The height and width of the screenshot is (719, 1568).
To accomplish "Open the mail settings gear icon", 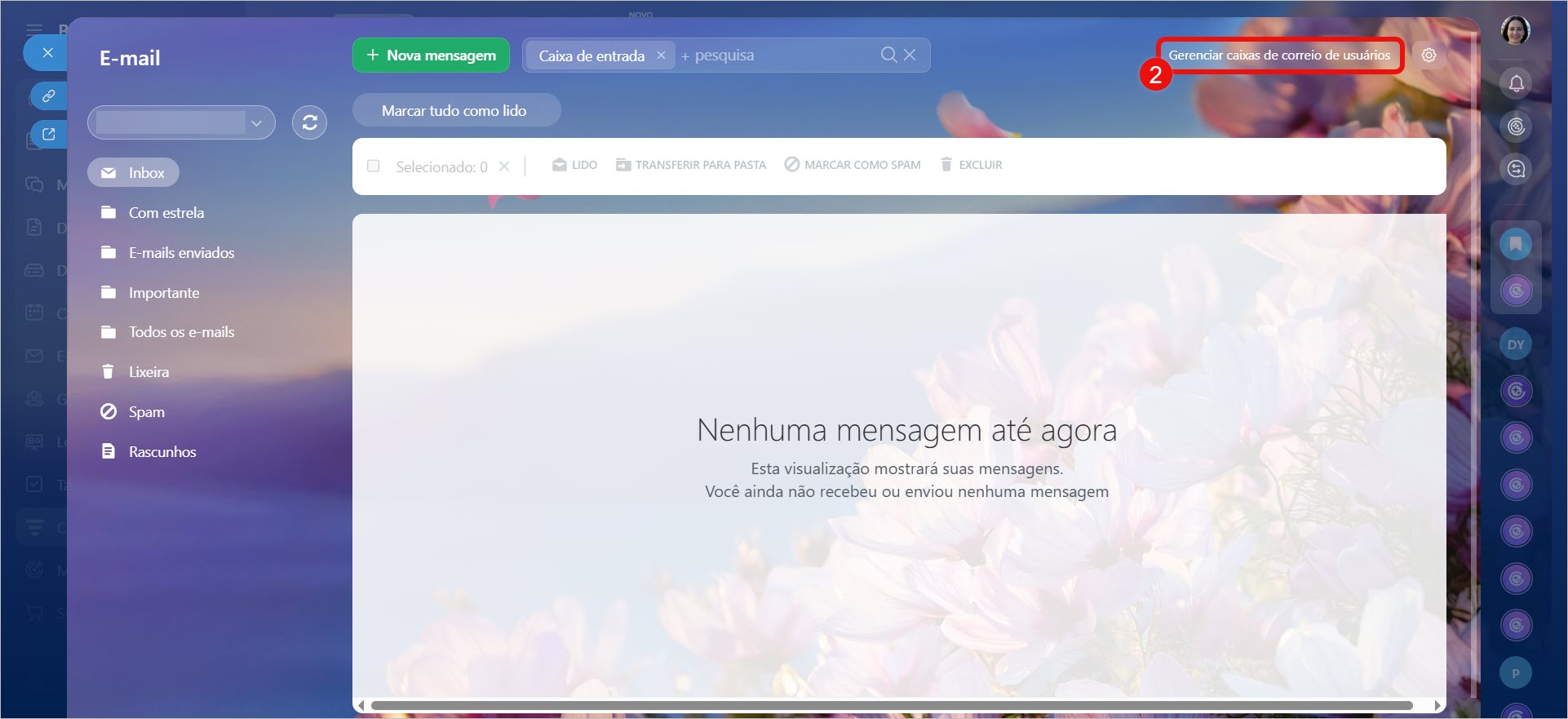I will (x=1428, y=55).
